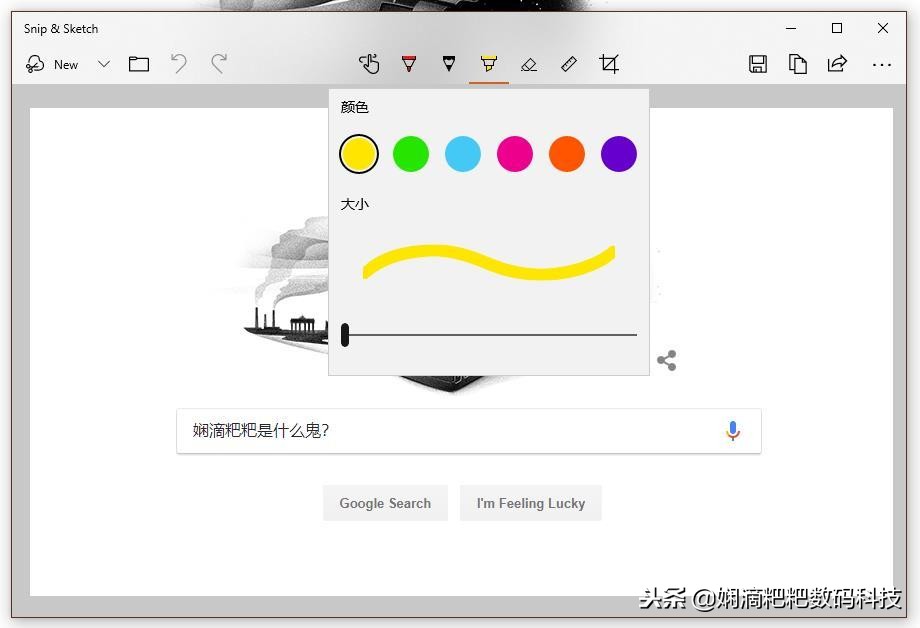Choose the yellow highlighter color
The width and height of the screenshot is (920, 628).
358,154
